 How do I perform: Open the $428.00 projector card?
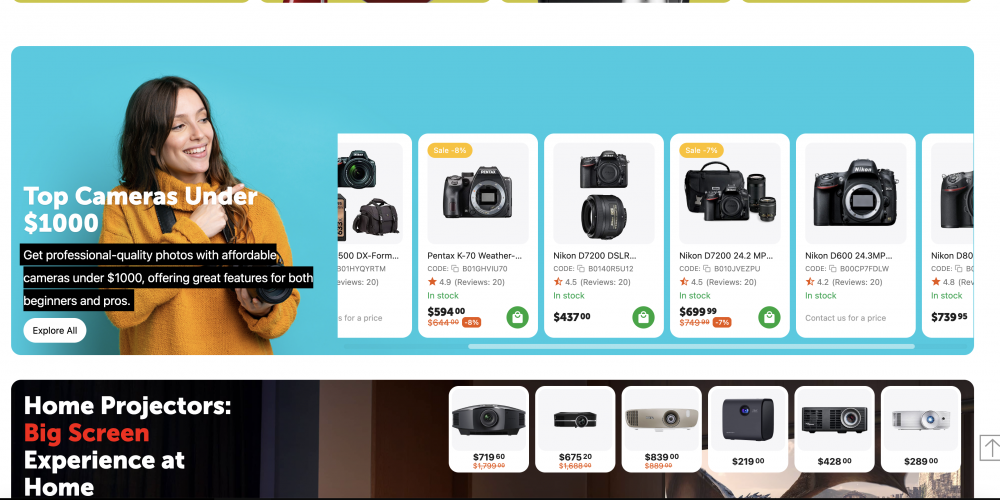coord(834,429)
